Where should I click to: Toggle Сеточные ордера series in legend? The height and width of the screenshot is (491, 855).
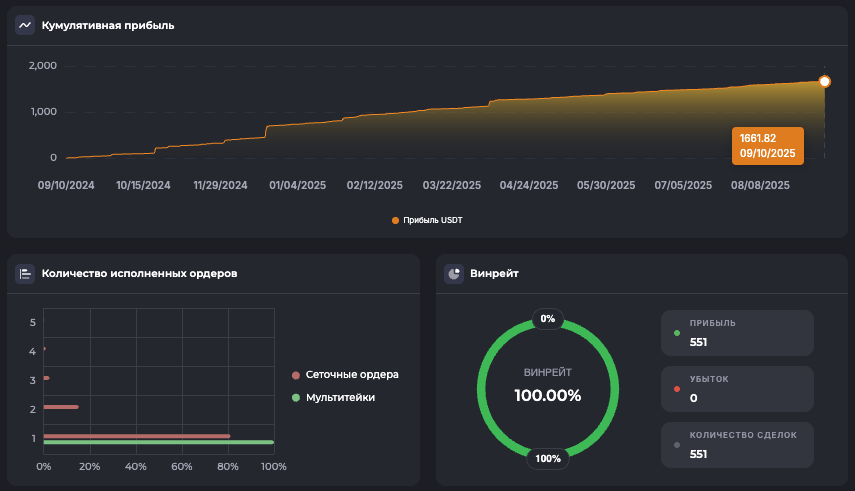tap(345, 375)
